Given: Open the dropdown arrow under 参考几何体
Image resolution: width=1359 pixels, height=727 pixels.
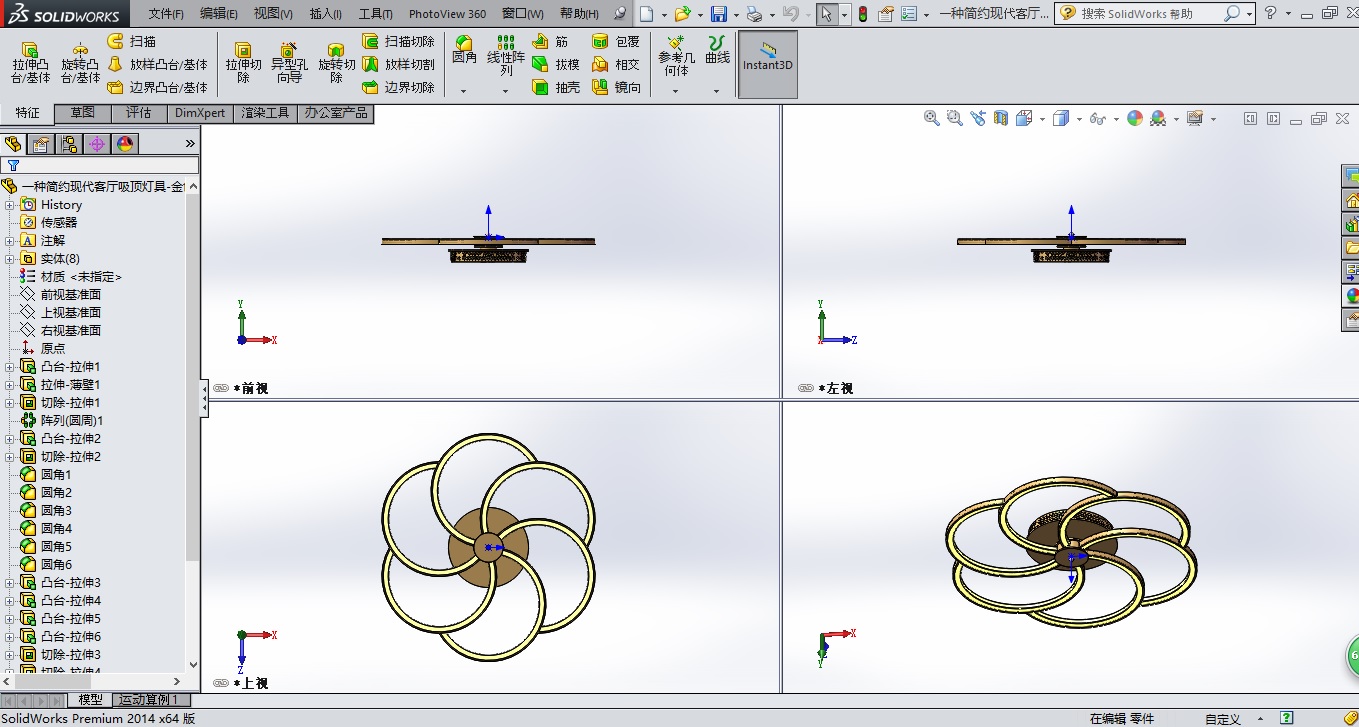Looking at the screenshot, I should click(x=676, y=91).
